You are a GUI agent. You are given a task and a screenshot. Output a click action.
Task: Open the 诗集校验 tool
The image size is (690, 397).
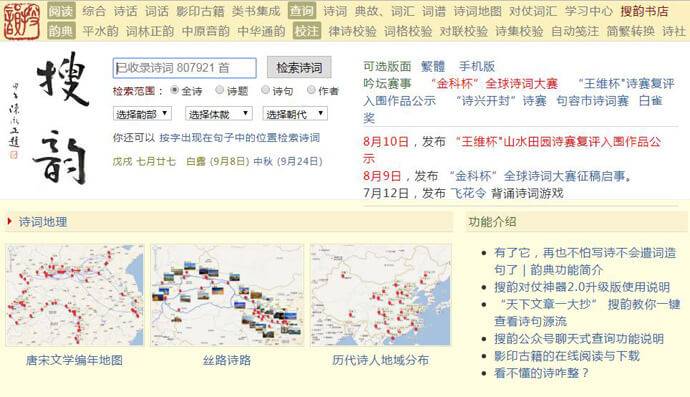pyautogui.click(x=519, y=31)
